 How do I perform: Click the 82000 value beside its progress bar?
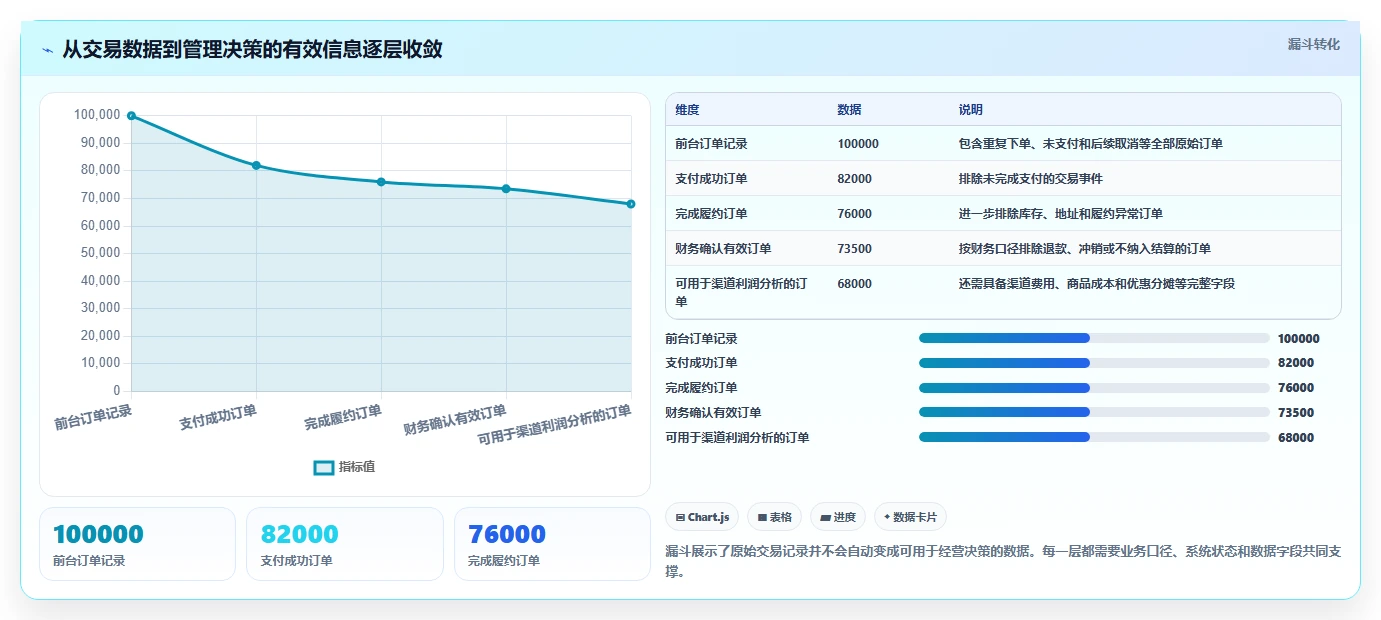tap(1296, 363)
